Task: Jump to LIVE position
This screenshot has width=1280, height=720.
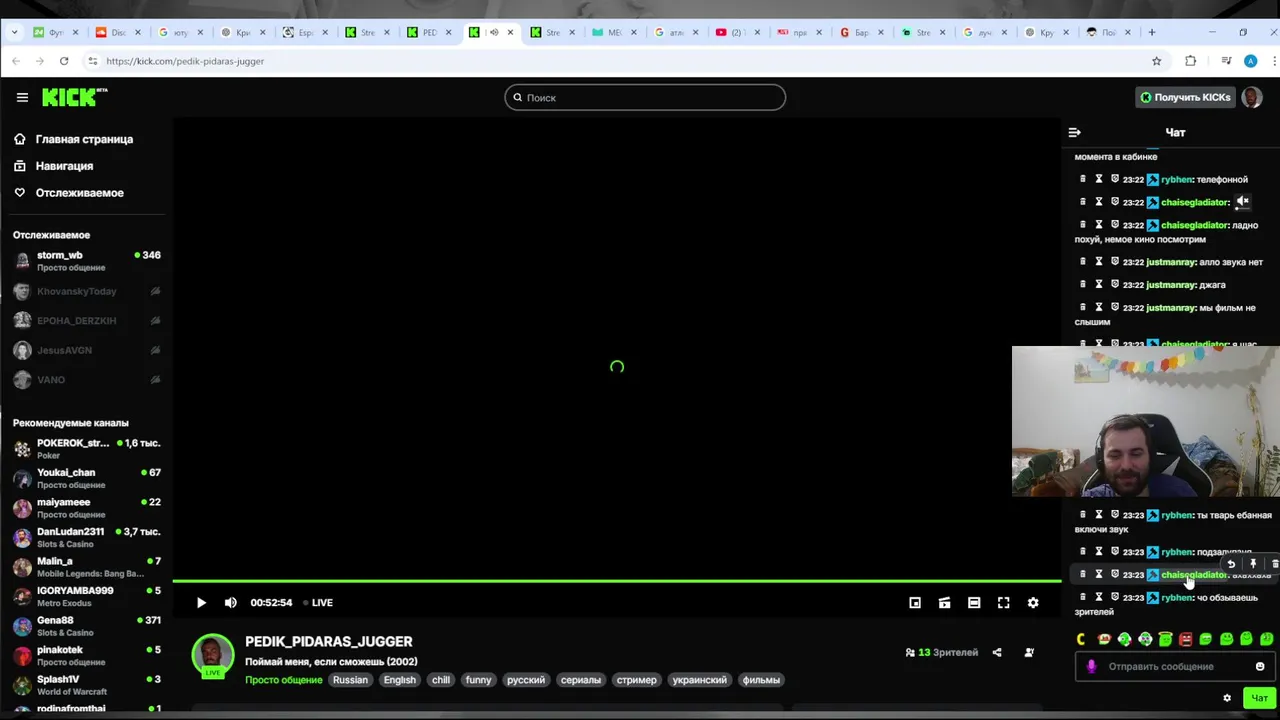Action: tap(319, 603)
